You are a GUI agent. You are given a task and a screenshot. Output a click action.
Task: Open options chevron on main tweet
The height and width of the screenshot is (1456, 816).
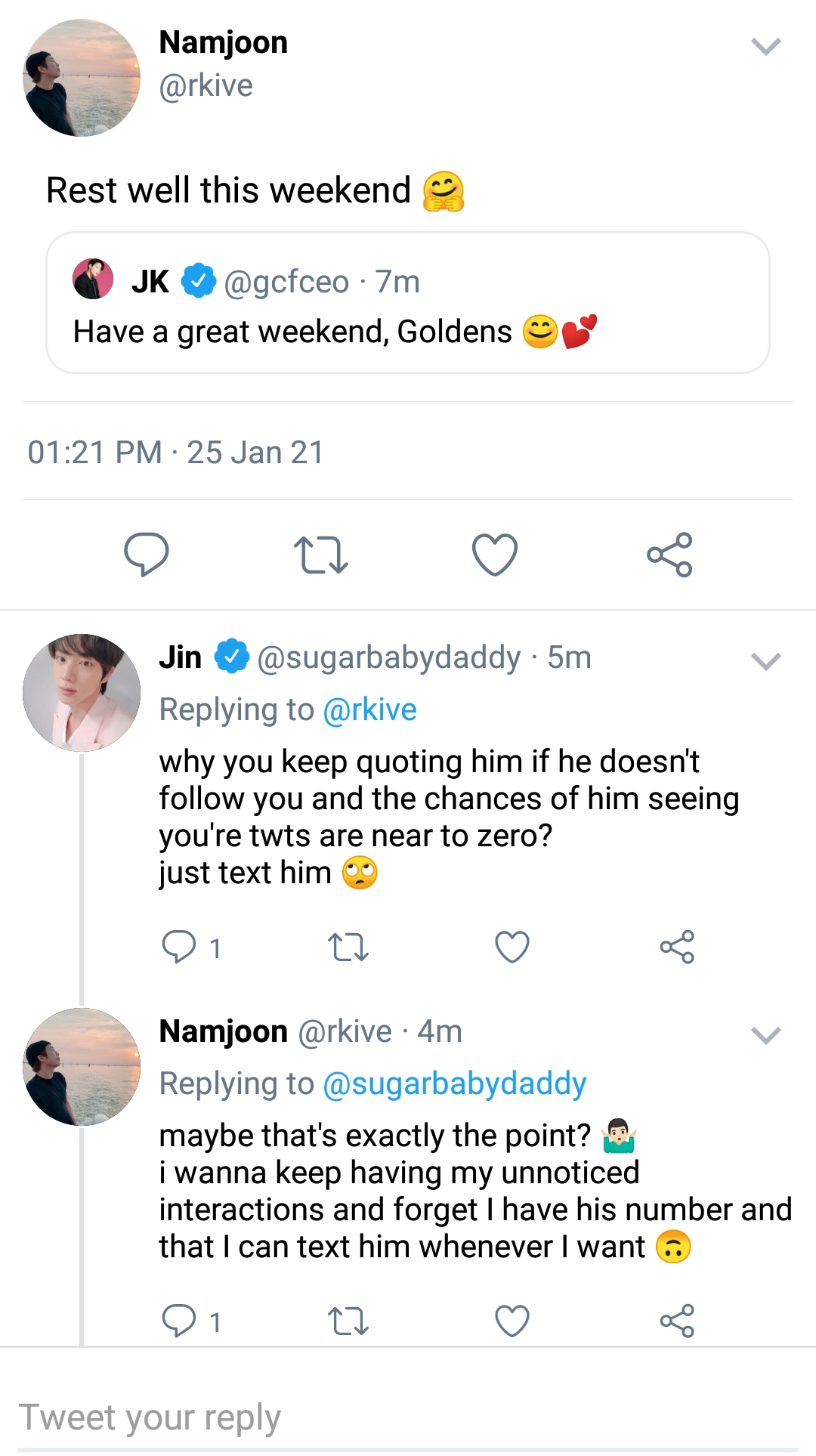[765, 47]
